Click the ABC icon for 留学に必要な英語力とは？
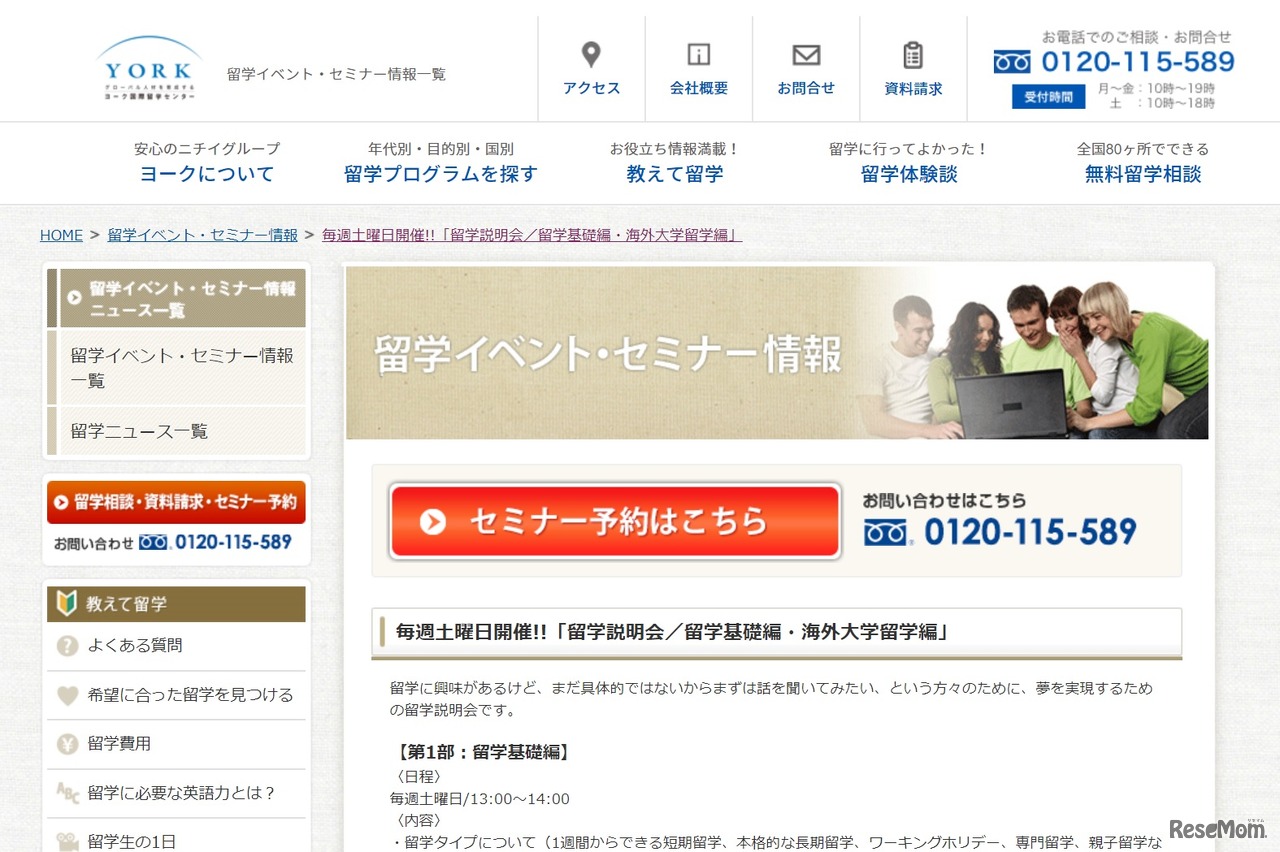1280x852 pixels. click(x=67, y=793)
